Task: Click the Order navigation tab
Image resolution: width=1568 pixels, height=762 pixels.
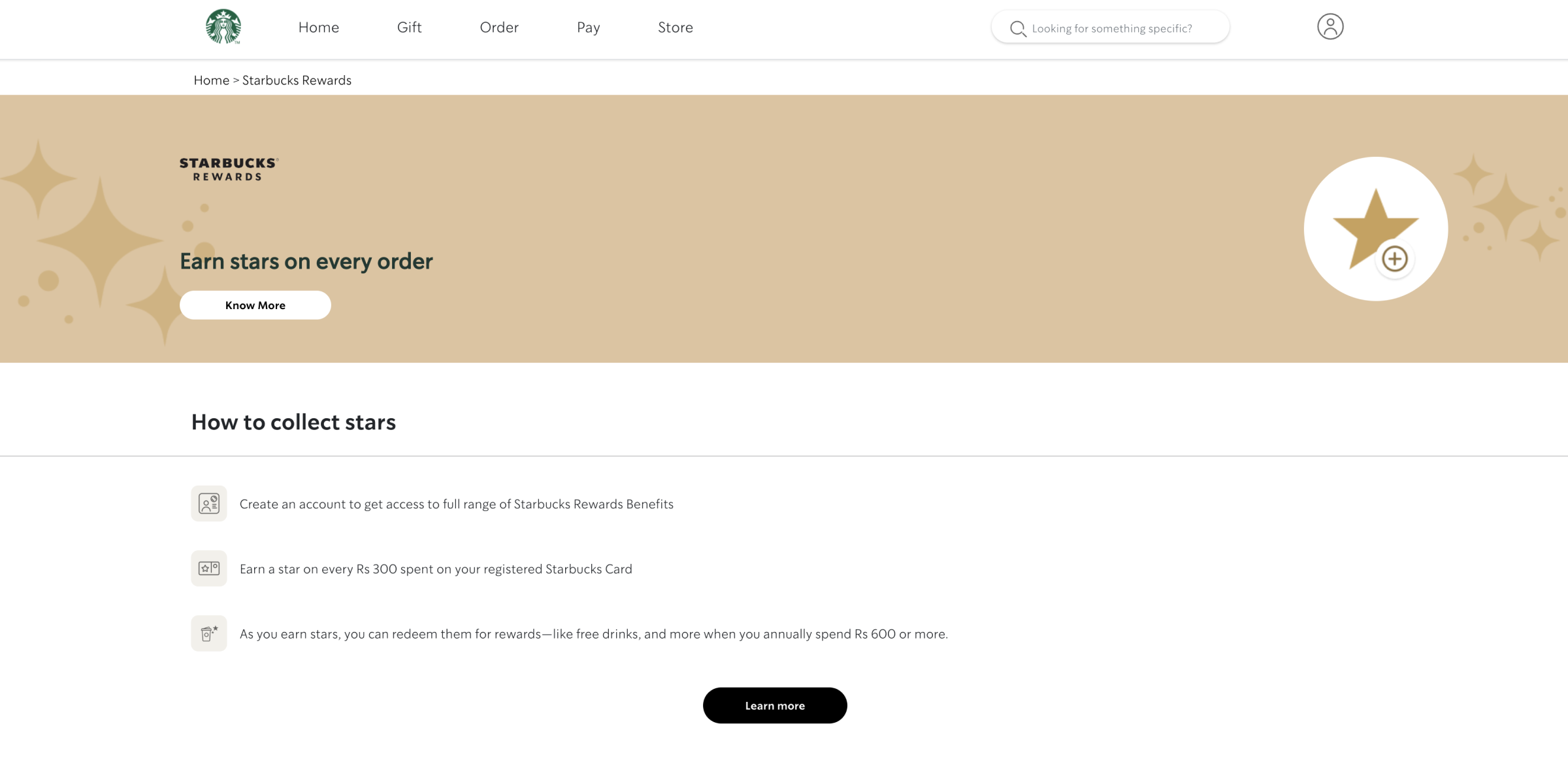Action: [499, 28]
